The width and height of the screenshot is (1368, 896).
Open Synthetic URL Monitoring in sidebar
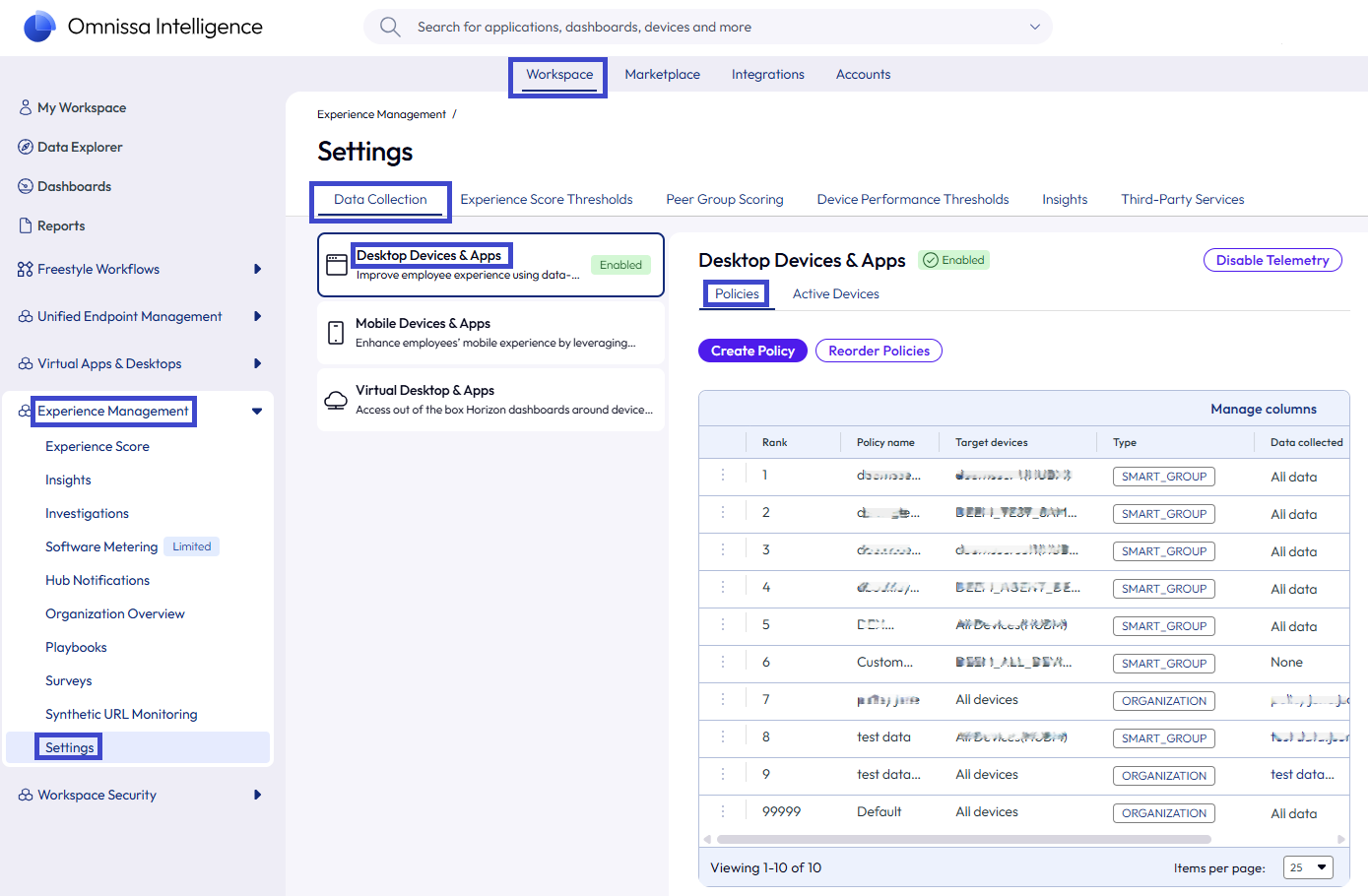(x=121, y=714)
